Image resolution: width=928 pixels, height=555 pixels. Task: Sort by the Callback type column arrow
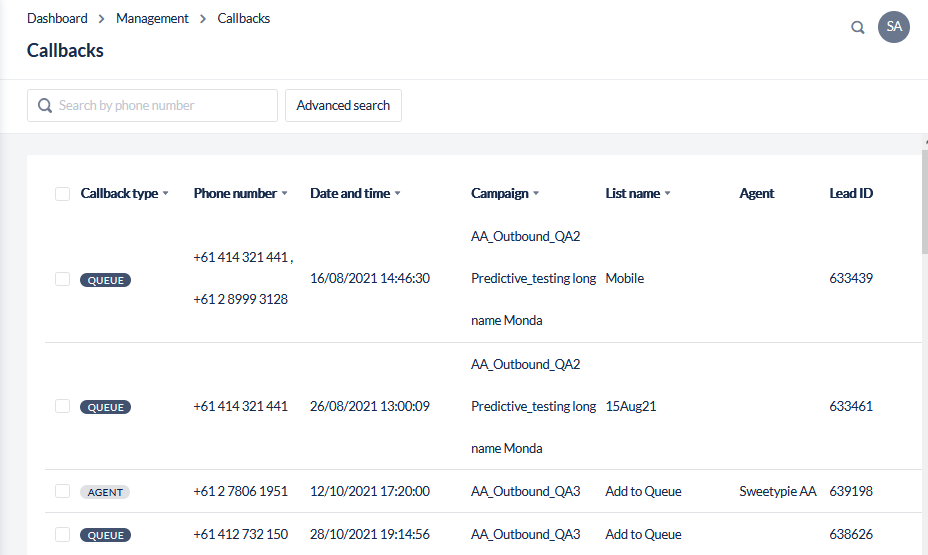[166, 194]
